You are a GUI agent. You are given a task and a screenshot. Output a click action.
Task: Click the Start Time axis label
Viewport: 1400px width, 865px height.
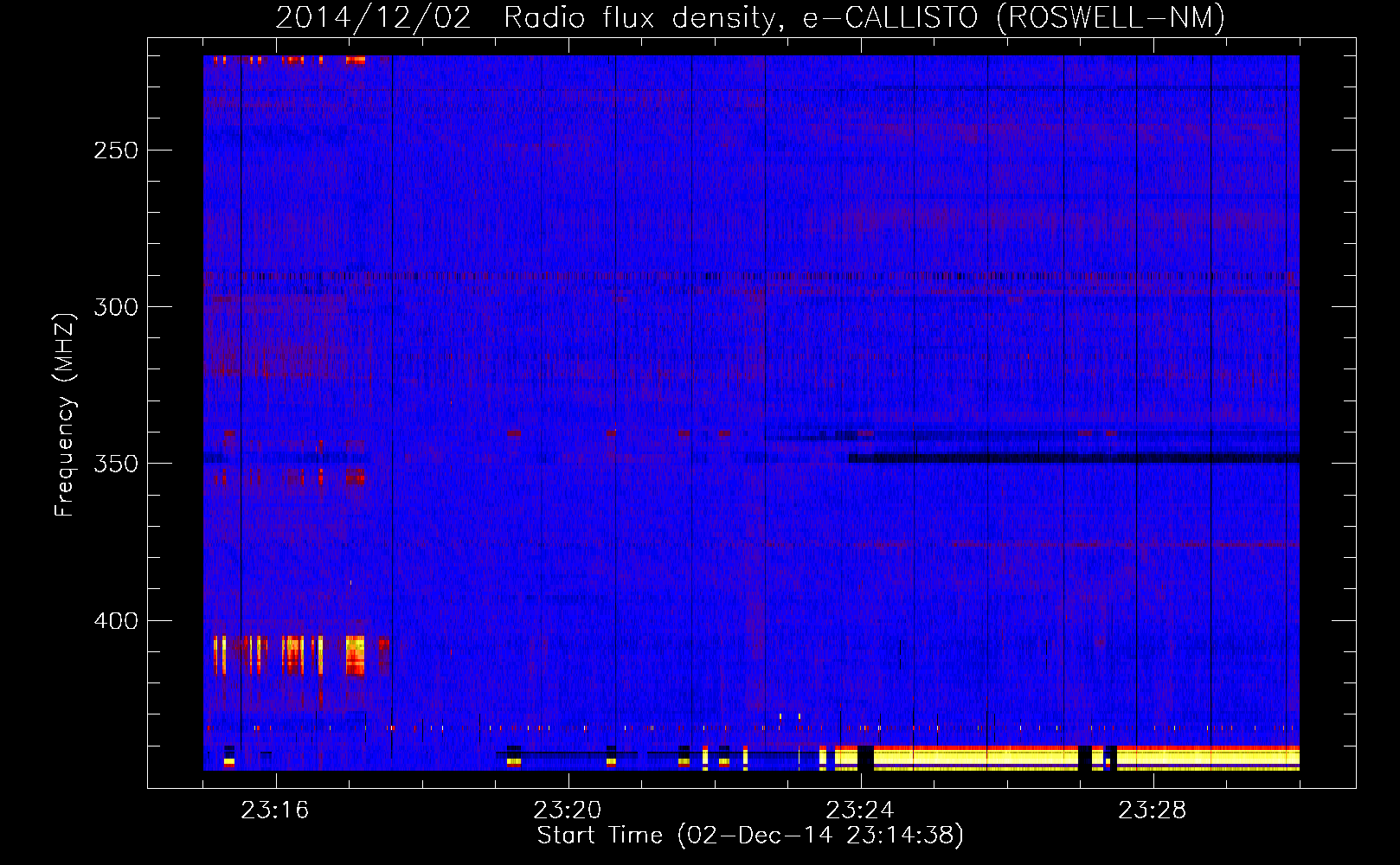pos(751,836)
